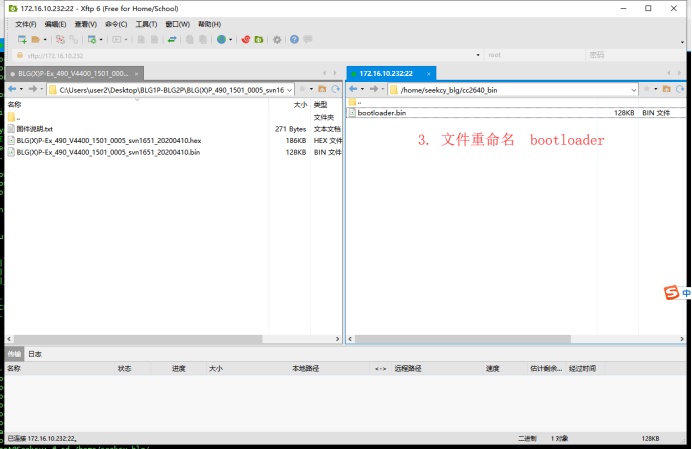Click the 密码 password field
This screenshot has height=449, width=692.
636,55
